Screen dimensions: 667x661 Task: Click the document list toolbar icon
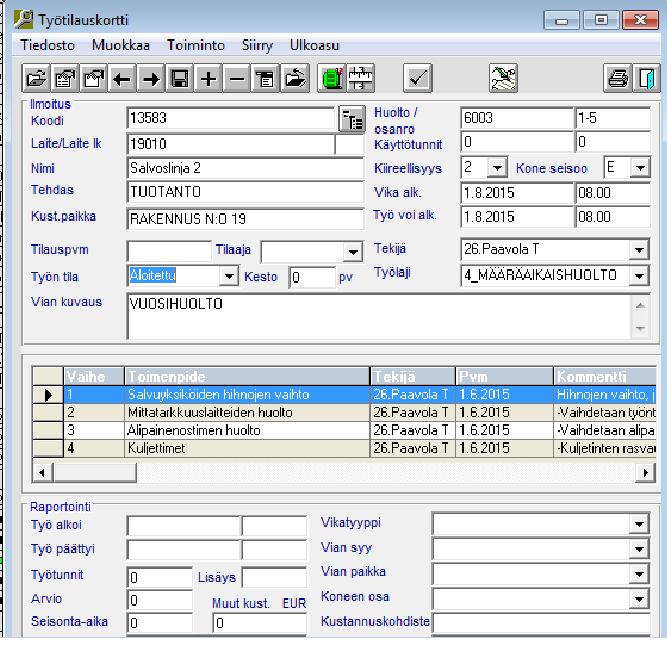click(x=265, y=78)
